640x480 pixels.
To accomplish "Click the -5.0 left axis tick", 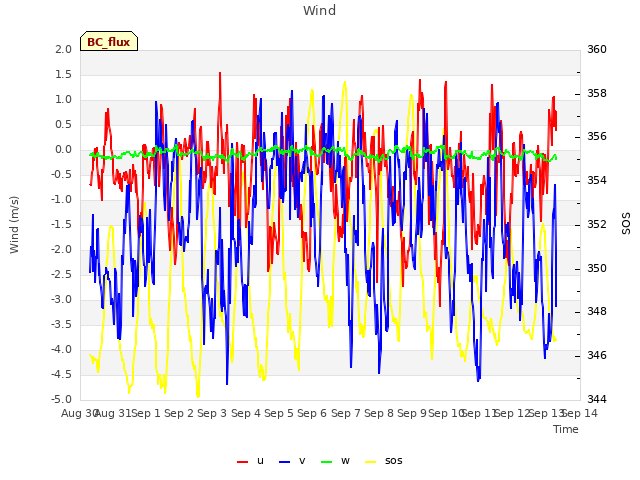I will [62, 399].
